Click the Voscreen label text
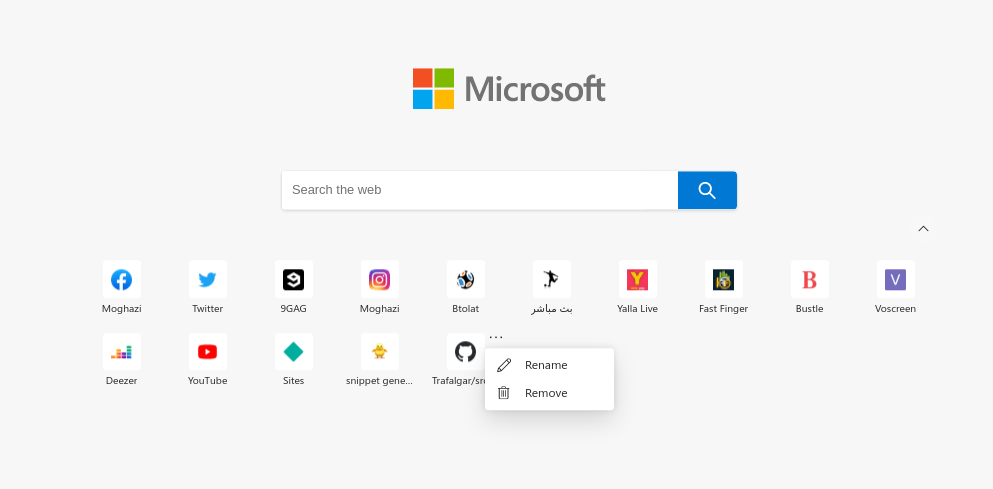The width and height of the screenshot is (993, 489). point(895,308)
